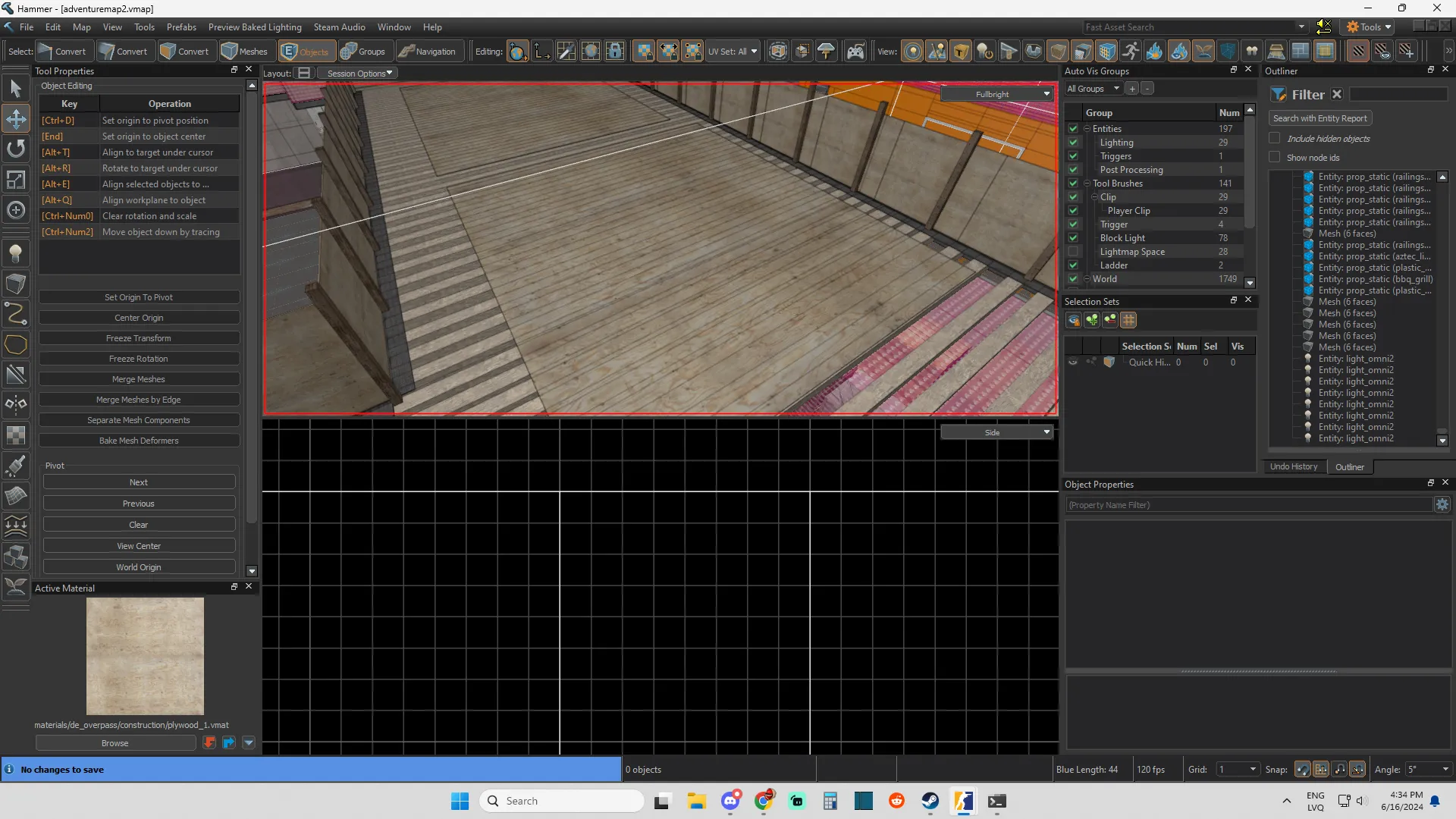Viewport: 1456px width, 819px height.
Task: Activate the Translate move tool
Action: [16, 119]
